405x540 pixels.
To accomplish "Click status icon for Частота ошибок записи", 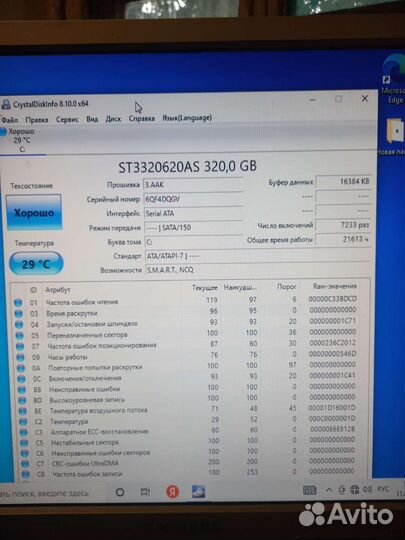I will (x=25, y=475).
